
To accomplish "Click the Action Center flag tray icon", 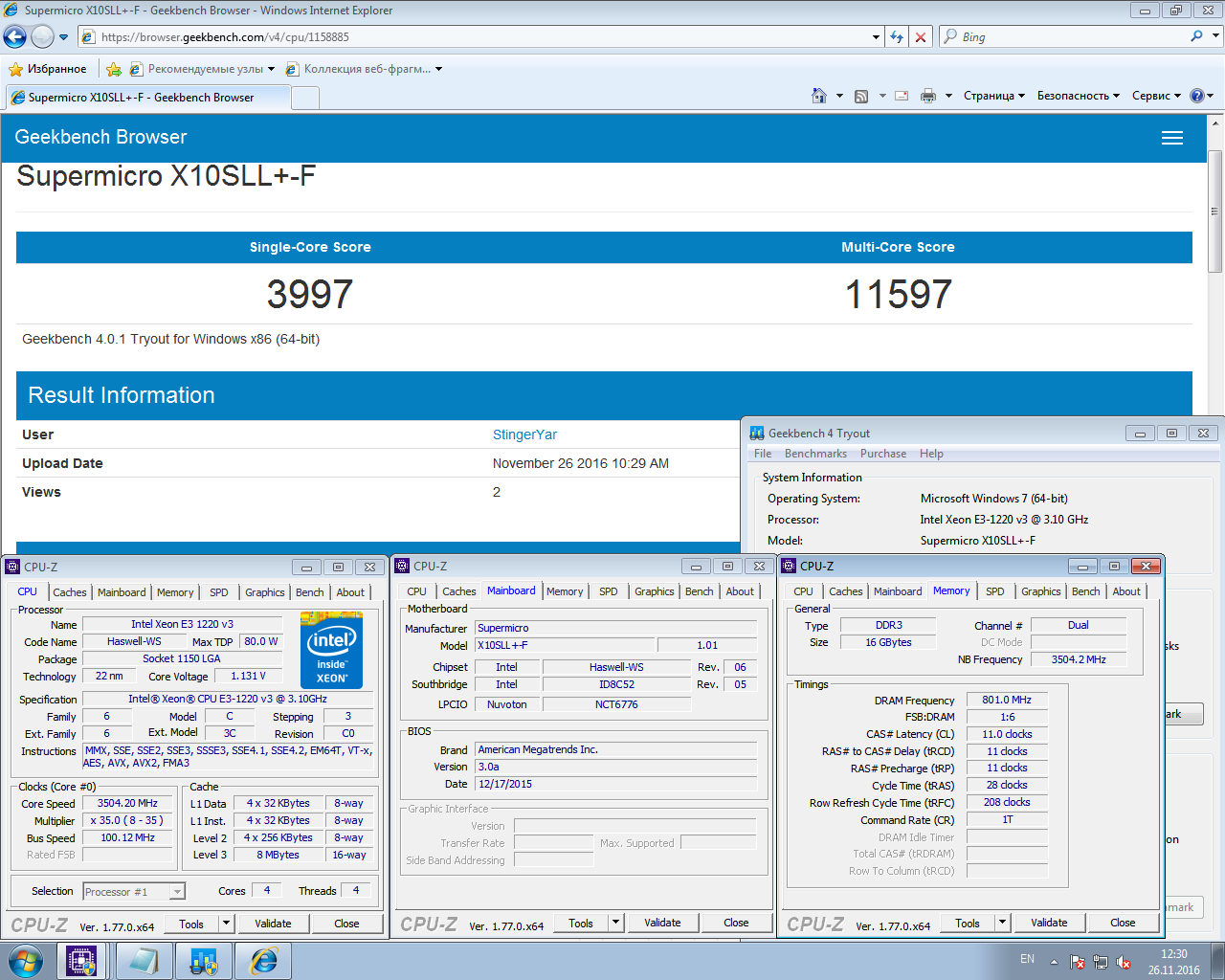I will [x=1078, y=962].
